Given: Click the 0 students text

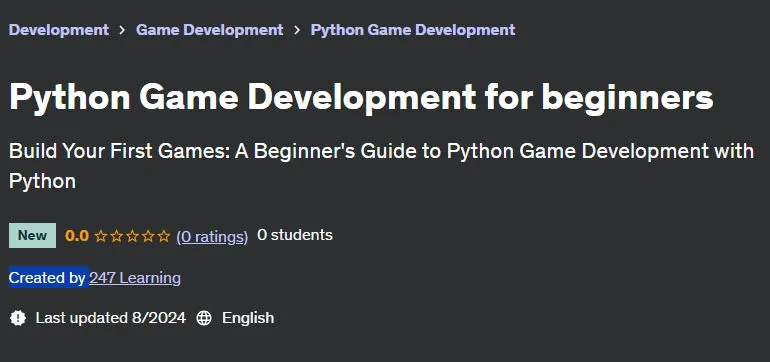Looking at the screenshot, I should pyautogui.click(x=295, y=235).
